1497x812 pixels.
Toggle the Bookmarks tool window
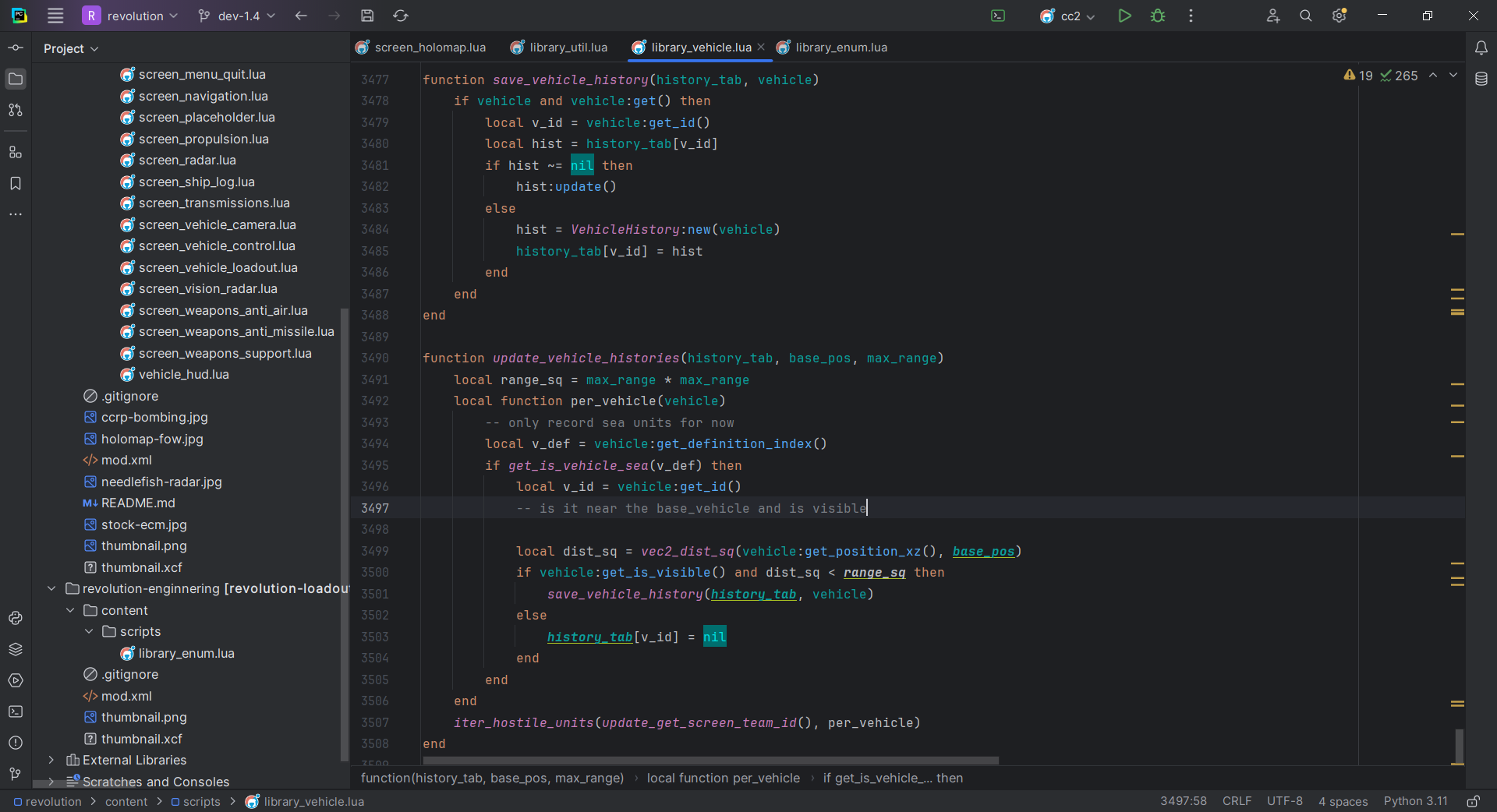pyautogui.click(x=16, y=184)
